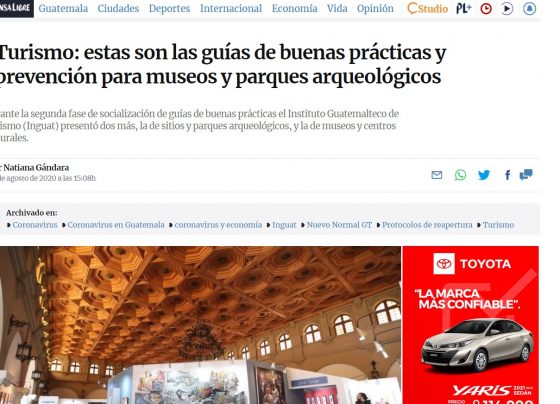The width and height of the screenshot is (560, 404).
Task: Open the Economía menu item
Action: (294, 8)
